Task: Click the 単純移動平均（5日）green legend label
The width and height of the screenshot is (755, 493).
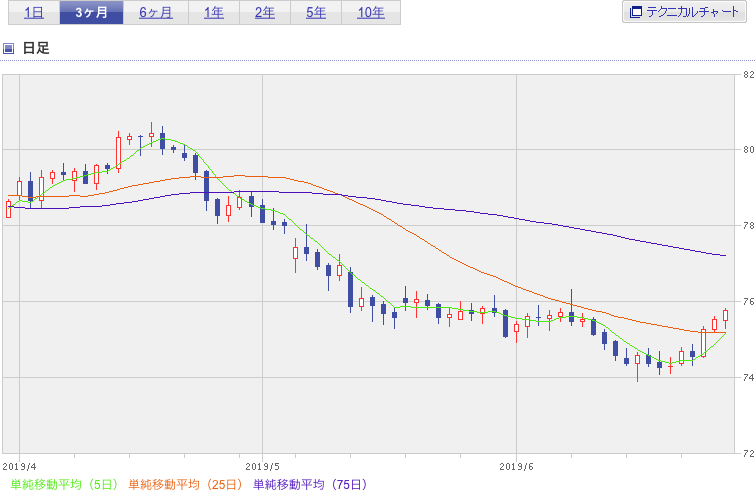Action: [x=64, y=484]
